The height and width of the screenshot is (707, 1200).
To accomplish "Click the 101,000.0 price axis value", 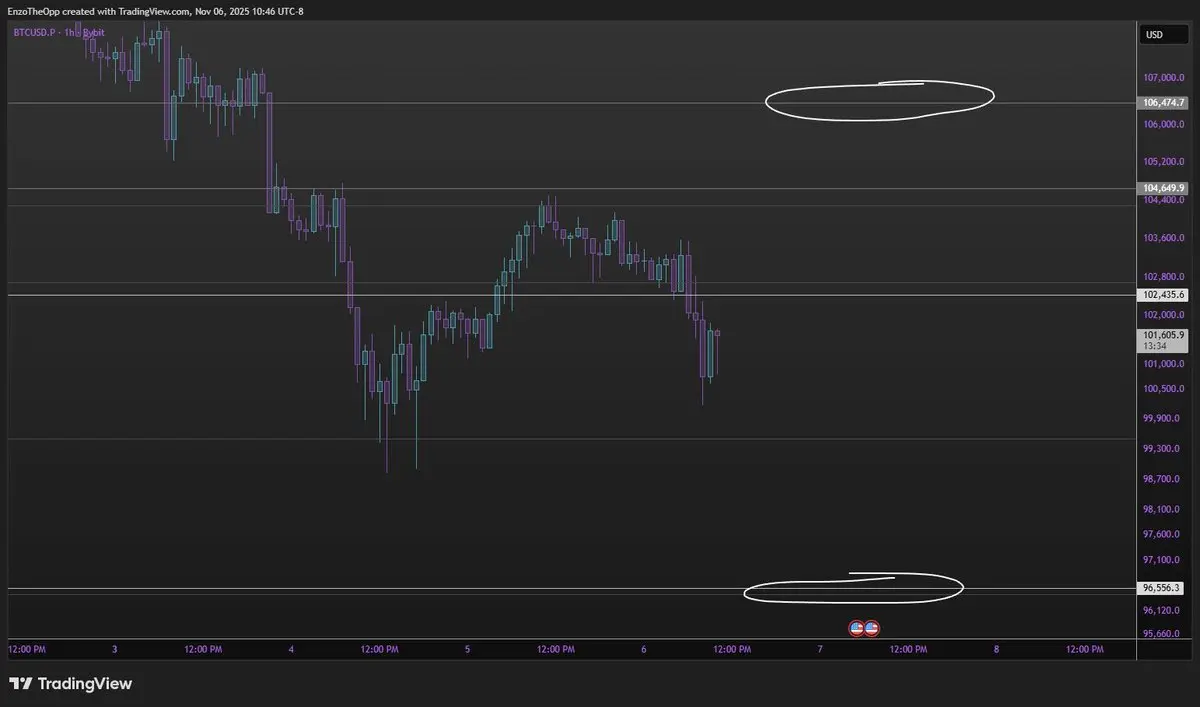I will click(x=1164, y=364).
